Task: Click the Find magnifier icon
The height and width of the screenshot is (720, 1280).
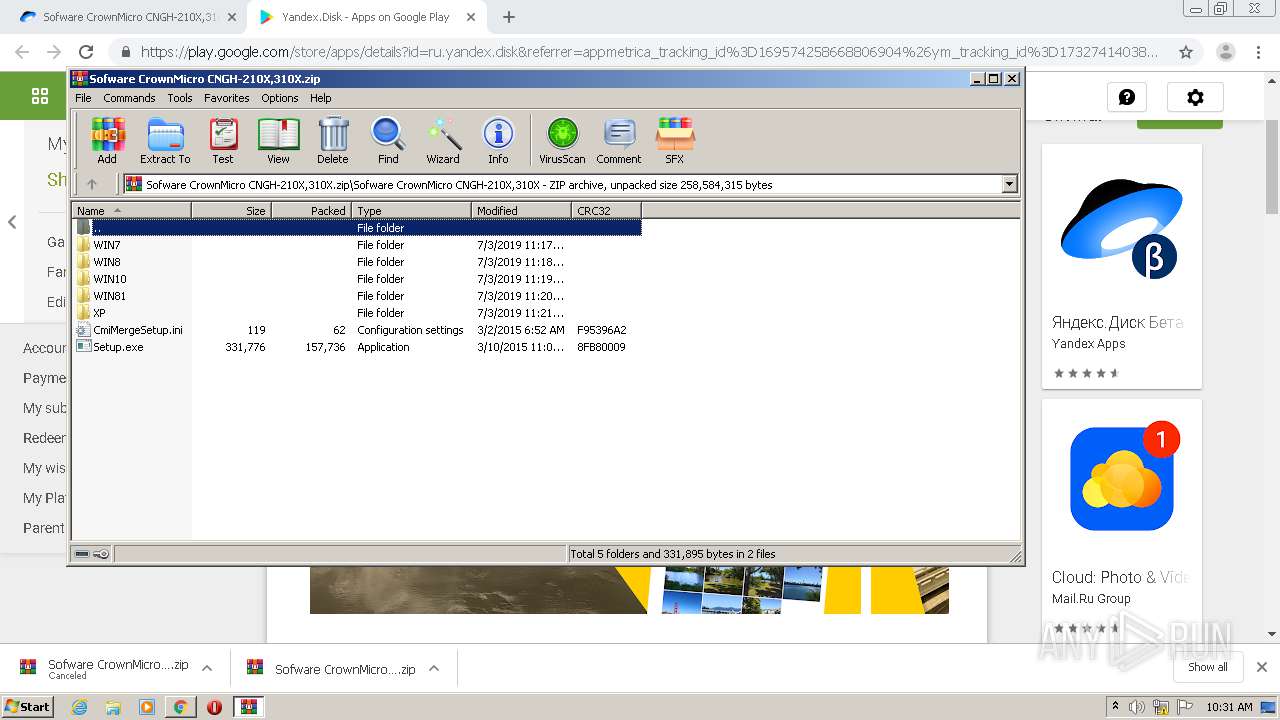Action: 388,140
